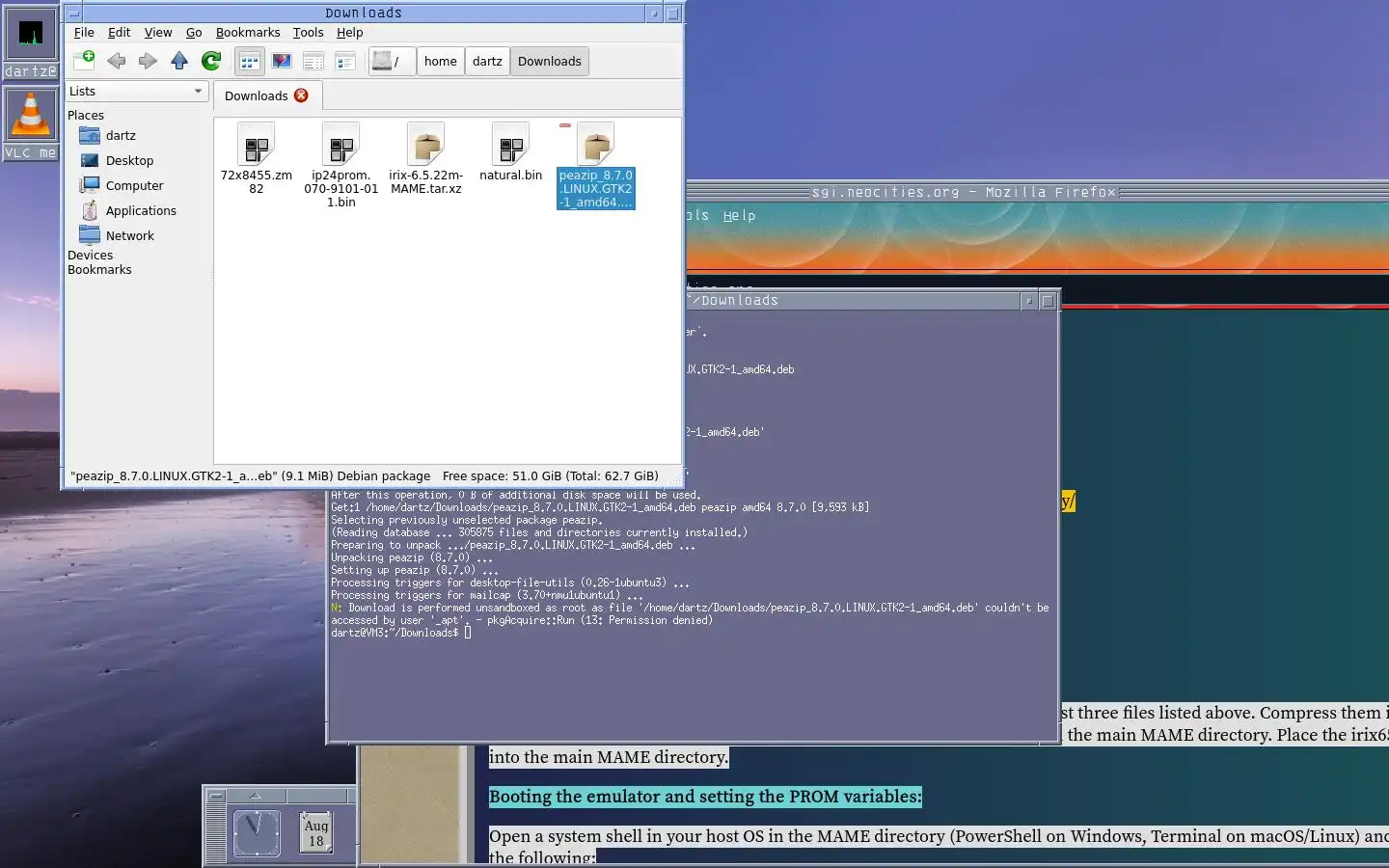The image size is (1389, 868).
Task: Open the Edit menu
Action: [119, 32]
